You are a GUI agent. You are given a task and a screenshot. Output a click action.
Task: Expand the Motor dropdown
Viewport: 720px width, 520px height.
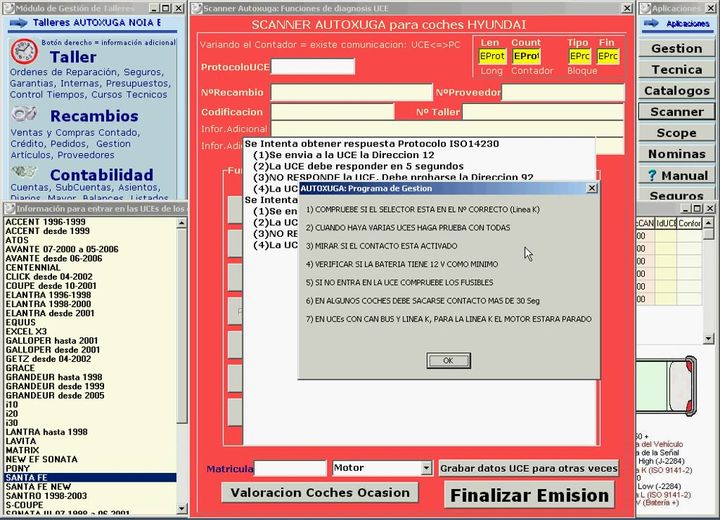(426, 468)
